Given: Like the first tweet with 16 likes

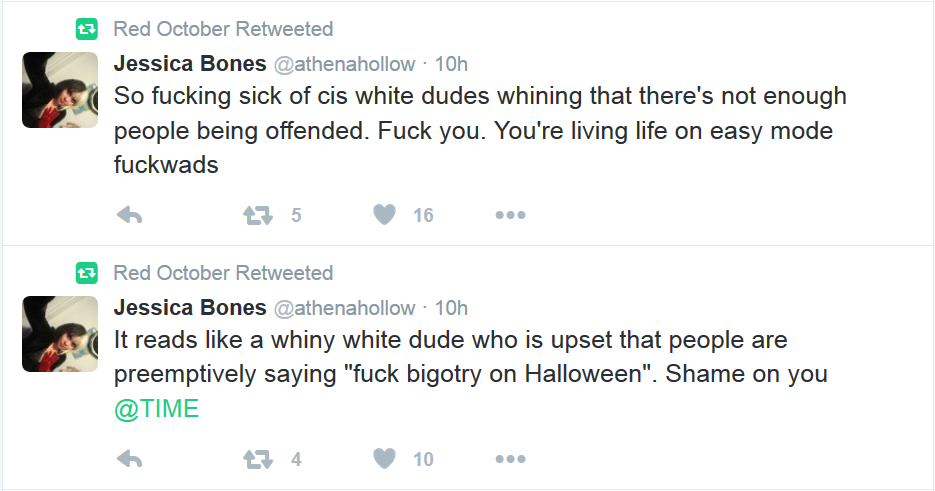Looking at the screenshot, I should [x=385, y=215].
